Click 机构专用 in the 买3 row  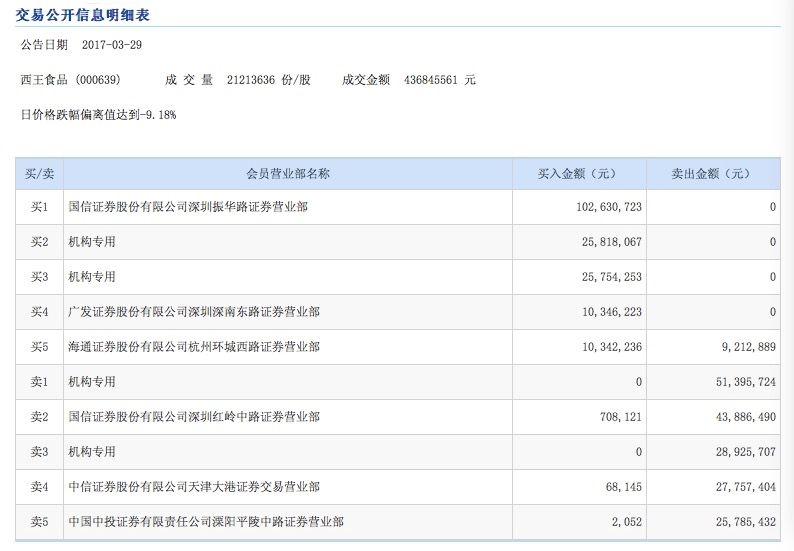point(92,277)
